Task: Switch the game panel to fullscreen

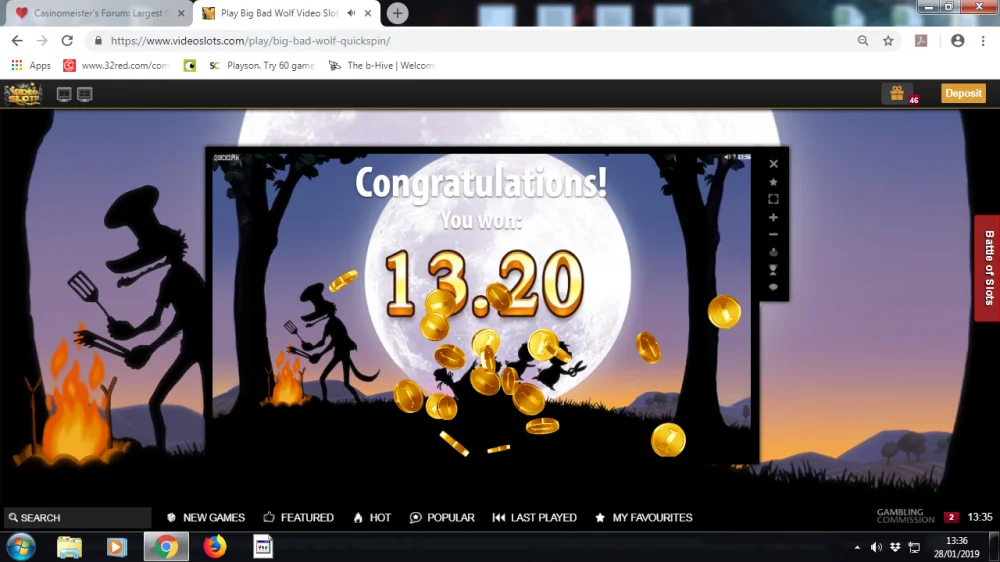Action: 773,199
